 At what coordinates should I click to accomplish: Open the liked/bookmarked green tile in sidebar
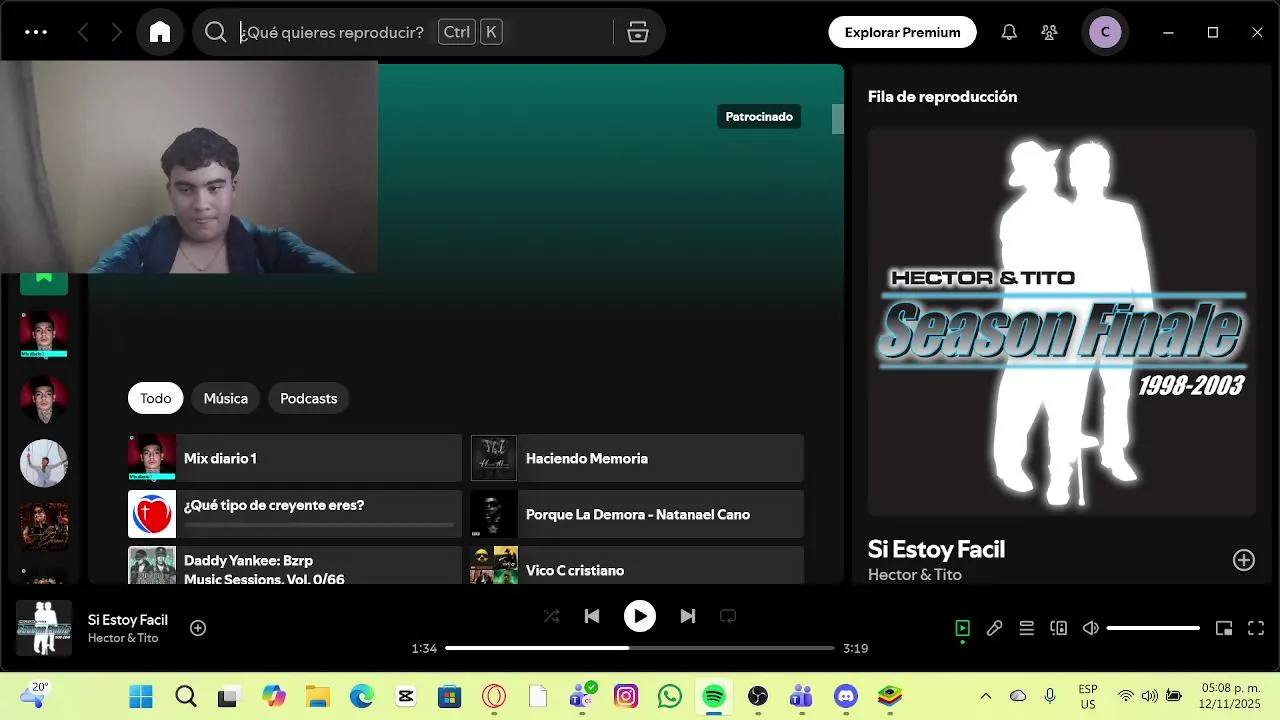coord(44,283)
